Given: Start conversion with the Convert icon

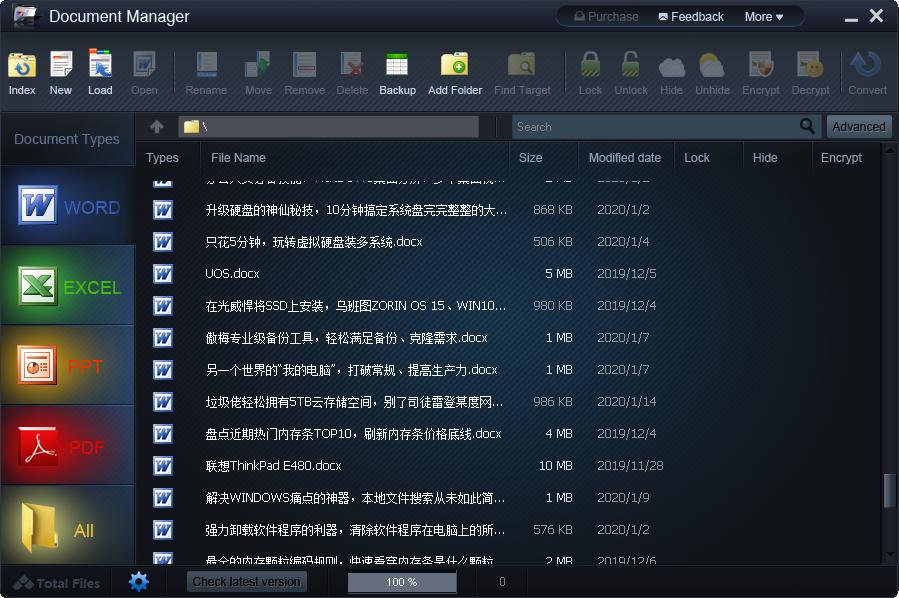Looking at the screenshot, I should click(866, 70).
